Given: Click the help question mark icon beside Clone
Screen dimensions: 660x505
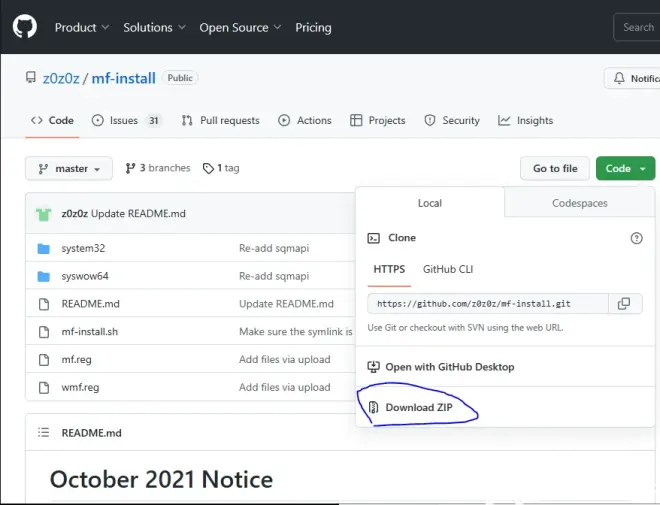Looking at the screenshot, I should click(x=636, y=238).
